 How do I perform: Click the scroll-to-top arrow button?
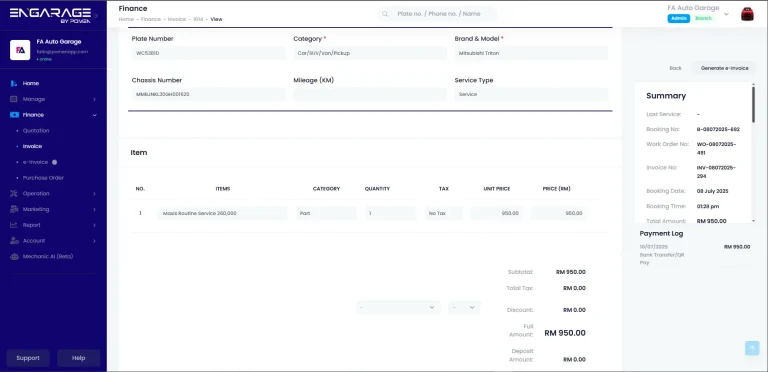coord(752,348)
